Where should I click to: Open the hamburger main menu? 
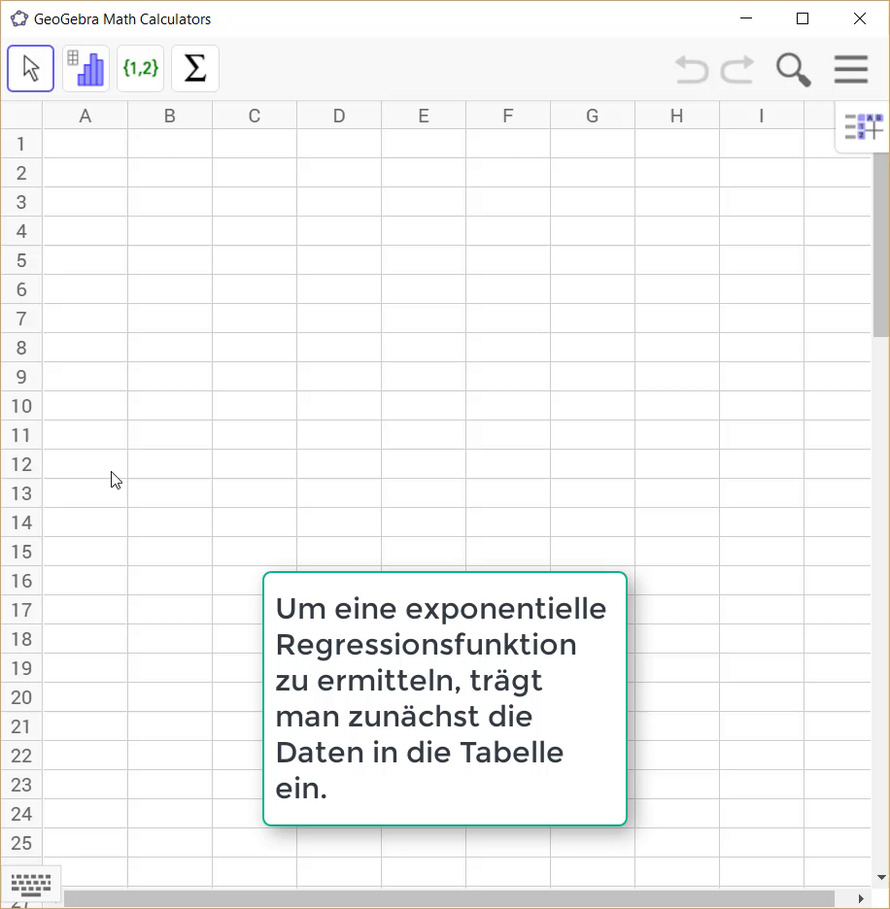851,70
